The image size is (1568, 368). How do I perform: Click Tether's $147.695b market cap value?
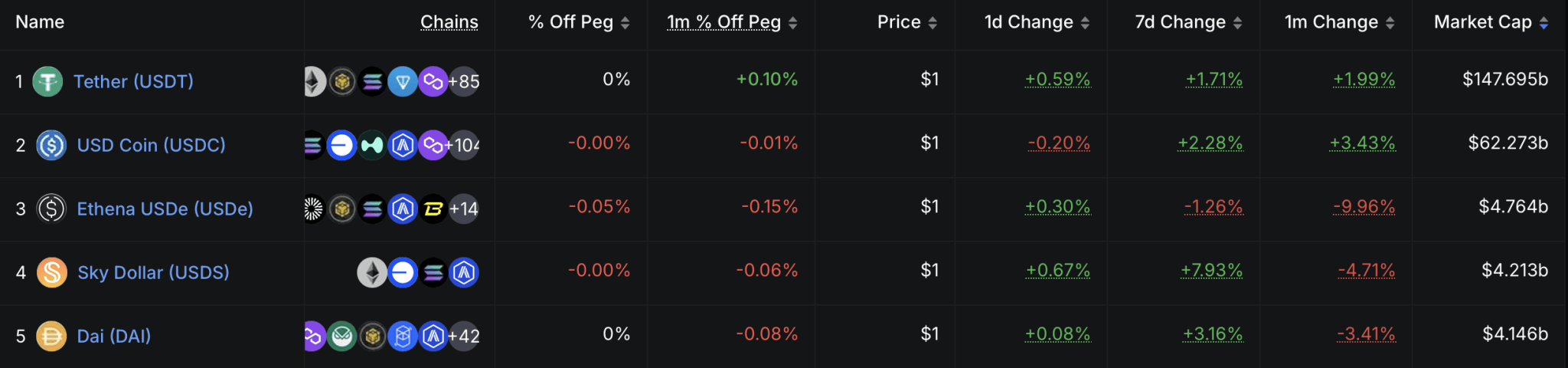(x=1505, y=79)
